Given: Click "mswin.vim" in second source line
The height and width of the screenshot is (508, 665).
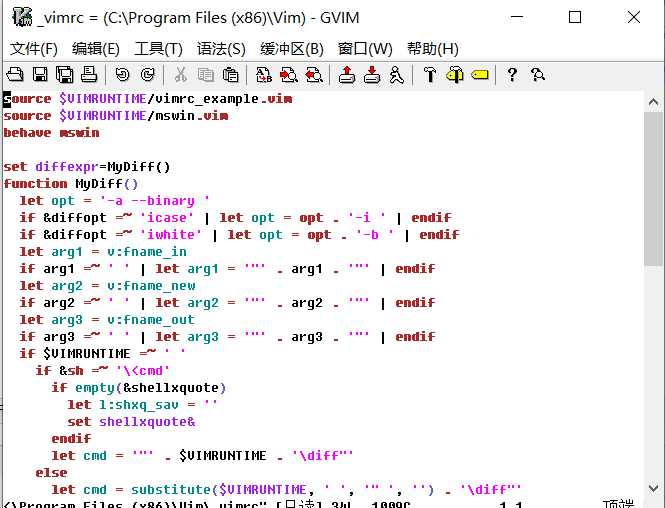Looking at the screenshot, I should pos(192,116).
